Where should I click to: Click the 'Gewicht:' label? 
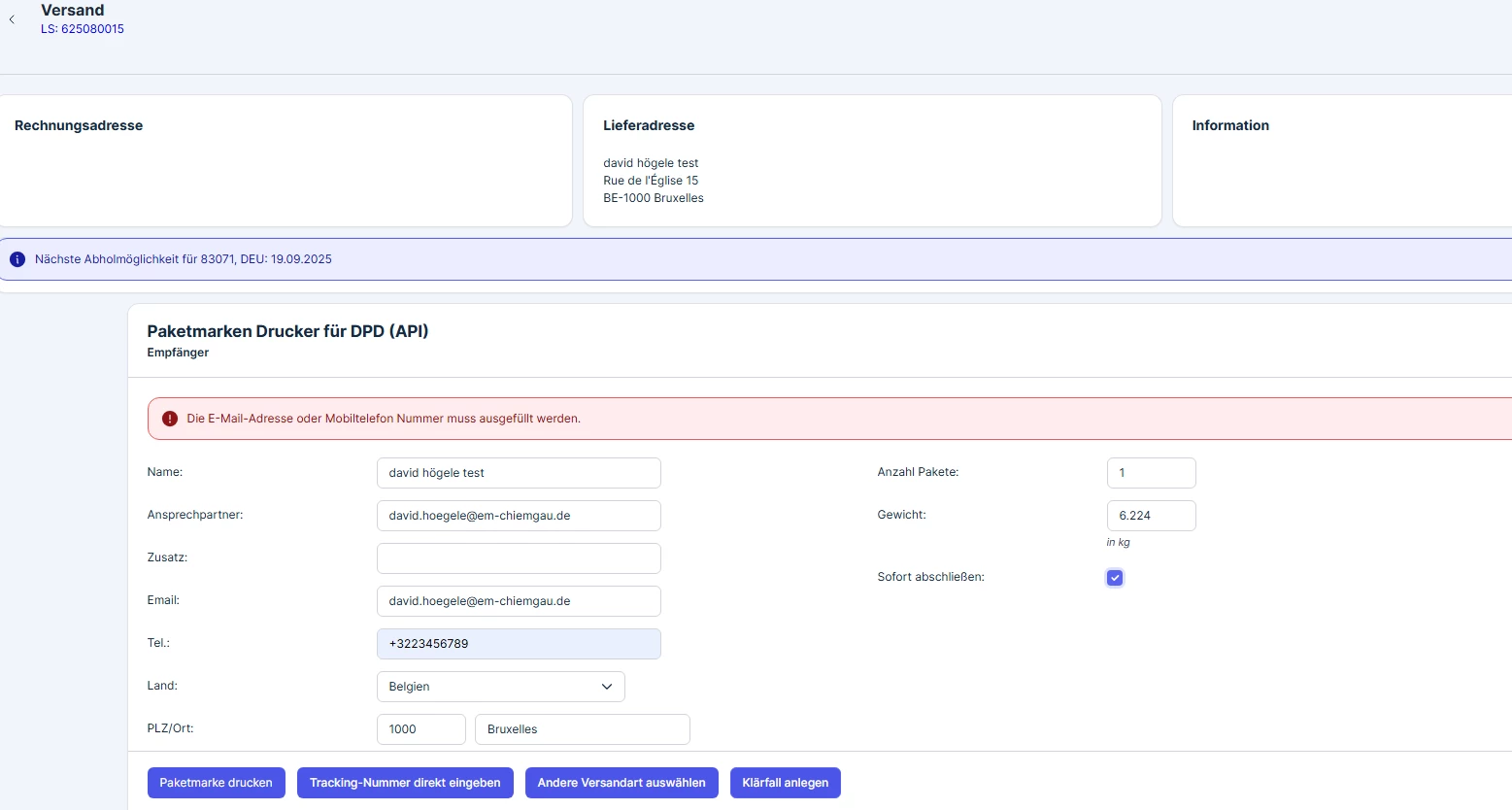[x=902, y=515]
